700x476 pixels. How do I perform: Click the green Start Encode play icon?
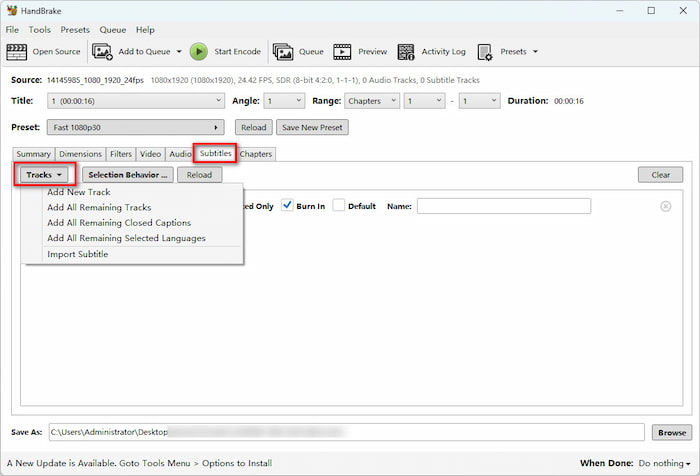[199, 52]
